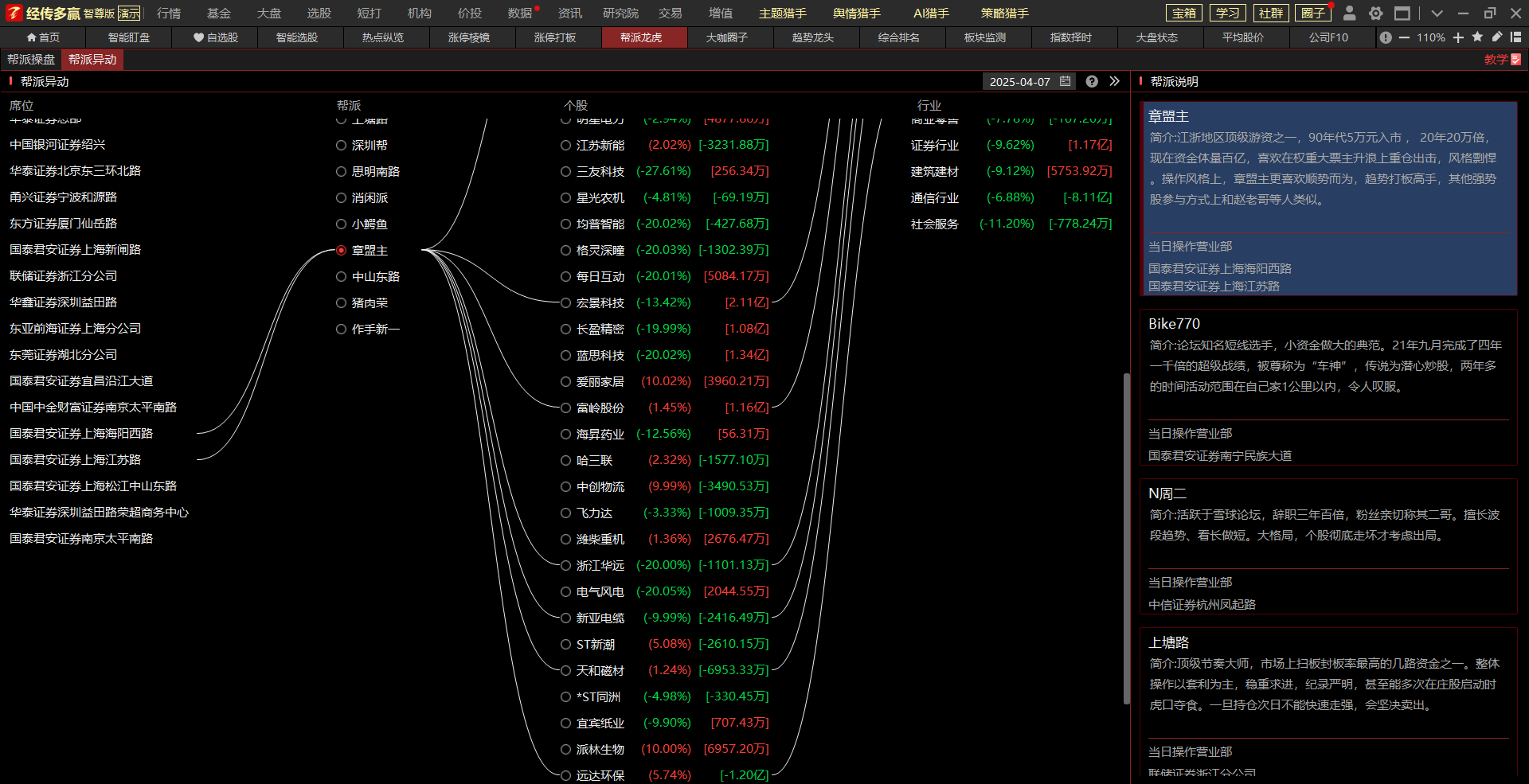Open the AI猎手 menu
1529x784 pixels.
[931, 14]
